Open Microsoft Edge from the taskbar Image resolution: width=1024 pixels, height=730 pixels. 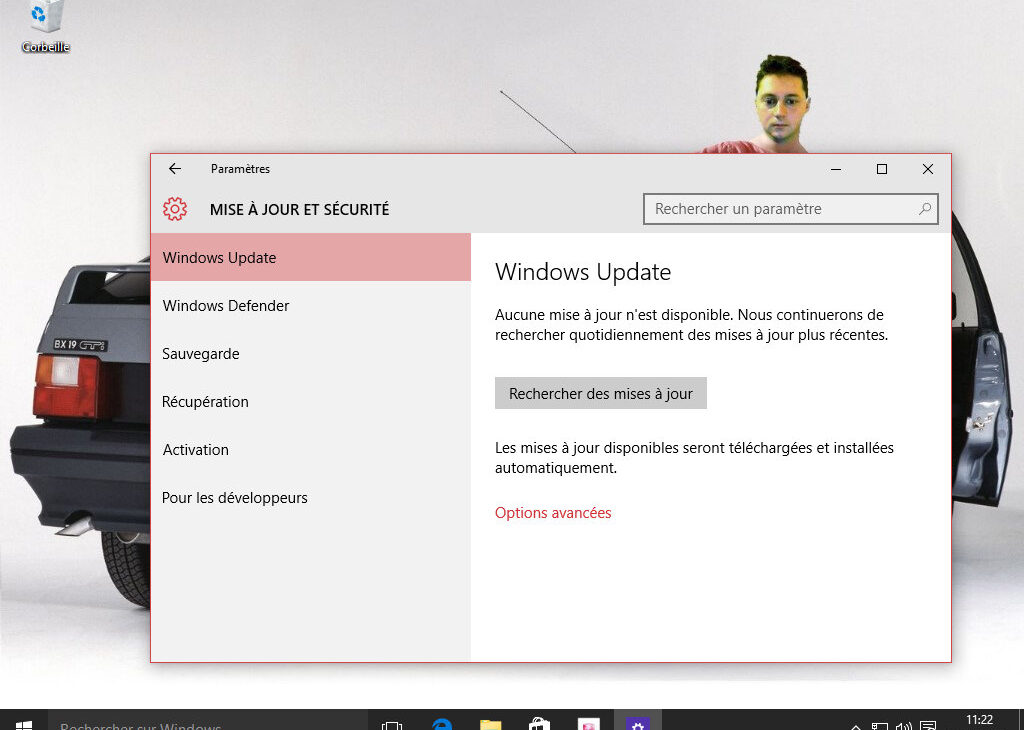(x=442, y=723)
